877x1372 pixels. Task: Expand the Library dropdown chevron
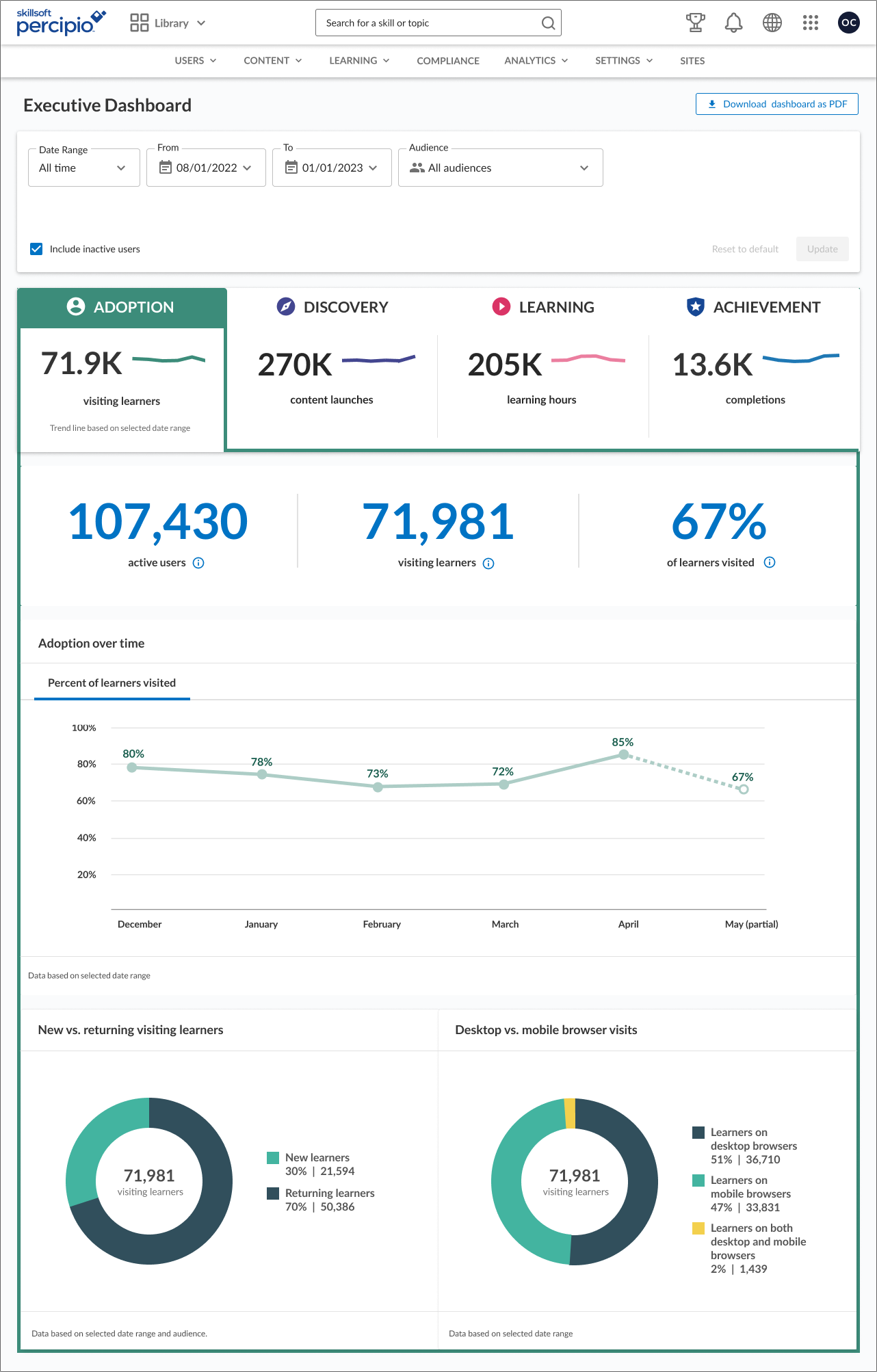pyautogui.click(x=201, y=23)
